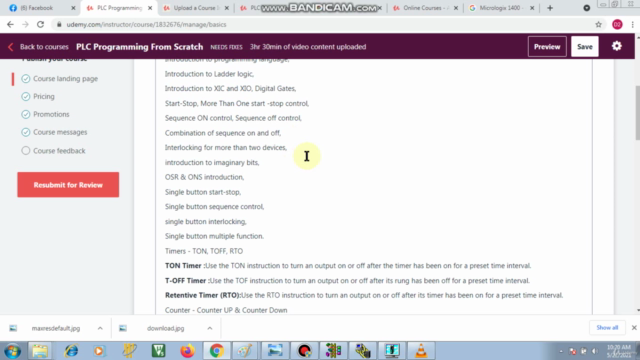This screenshot has width=640, height=360.
Task: Show hidden system tray icons arrow
Action: point(561,351)
